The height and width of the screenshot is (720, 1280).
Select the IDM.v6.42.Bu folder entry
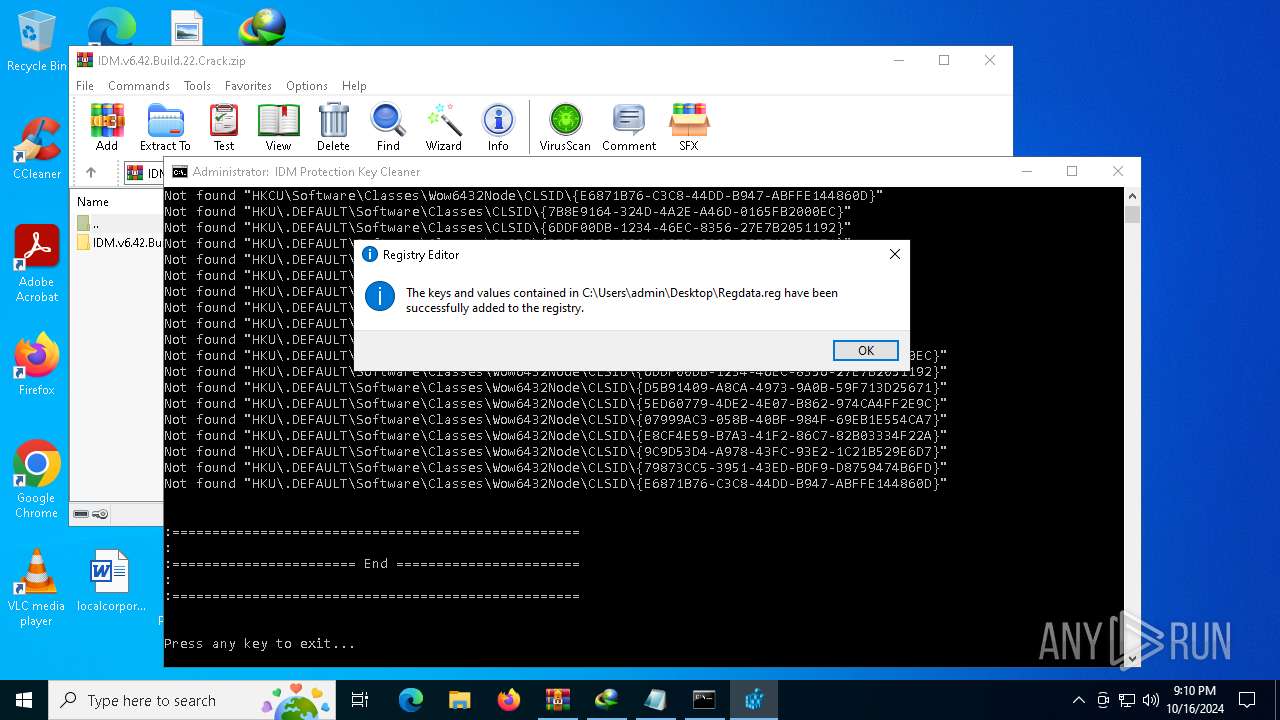(x=119, y=242)
